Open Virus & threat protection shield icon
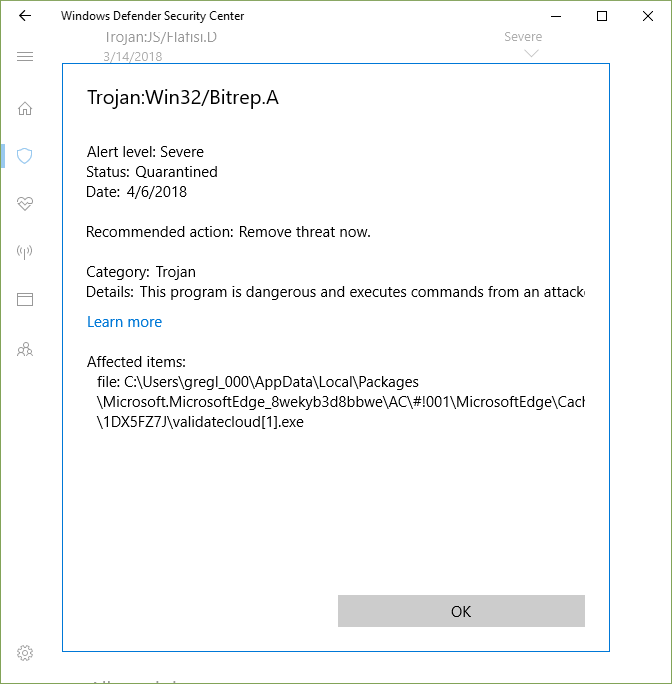This screenshot has width=672, height=684. [x=25, y=156]
